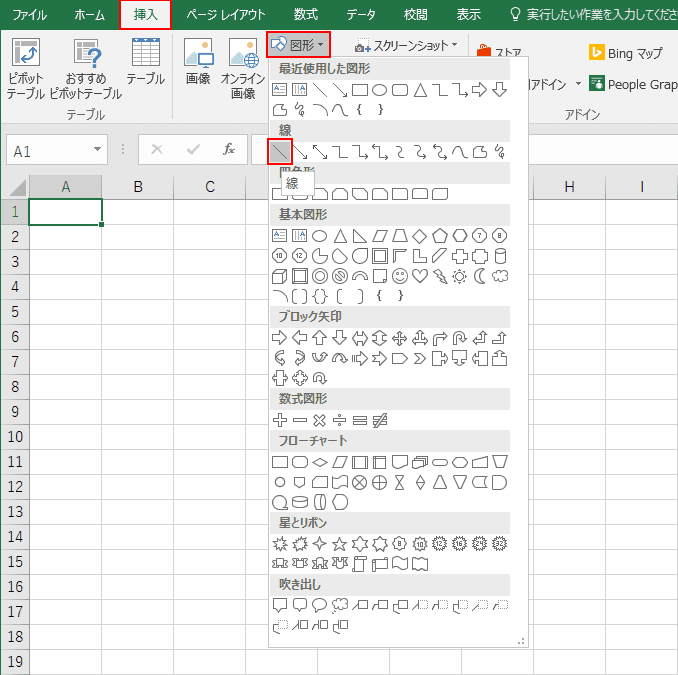The width and height of the screenshot is (678, 675).
Task: Choose the Bing マップ add-in
Action: [626, 53]
